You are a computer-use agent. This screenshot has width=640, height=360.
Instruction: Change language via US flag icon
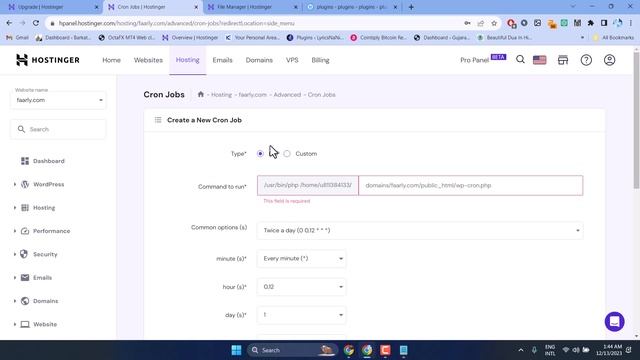pyautogui.click(x=539, y=60)
